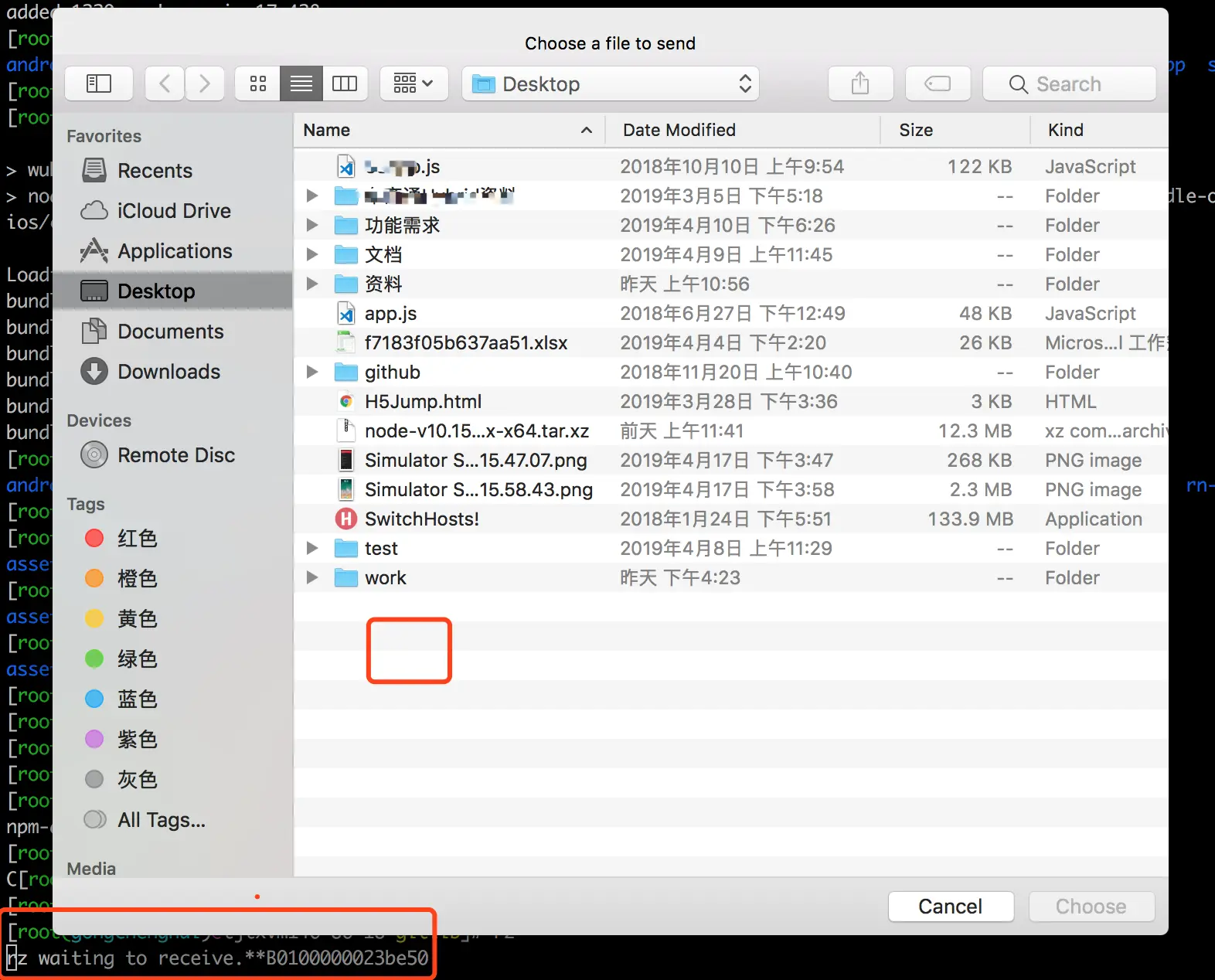The height and width of the screenshot is (980, 1215).
Task: Click the 功能需求 folder icon
Action: point(346,226)
